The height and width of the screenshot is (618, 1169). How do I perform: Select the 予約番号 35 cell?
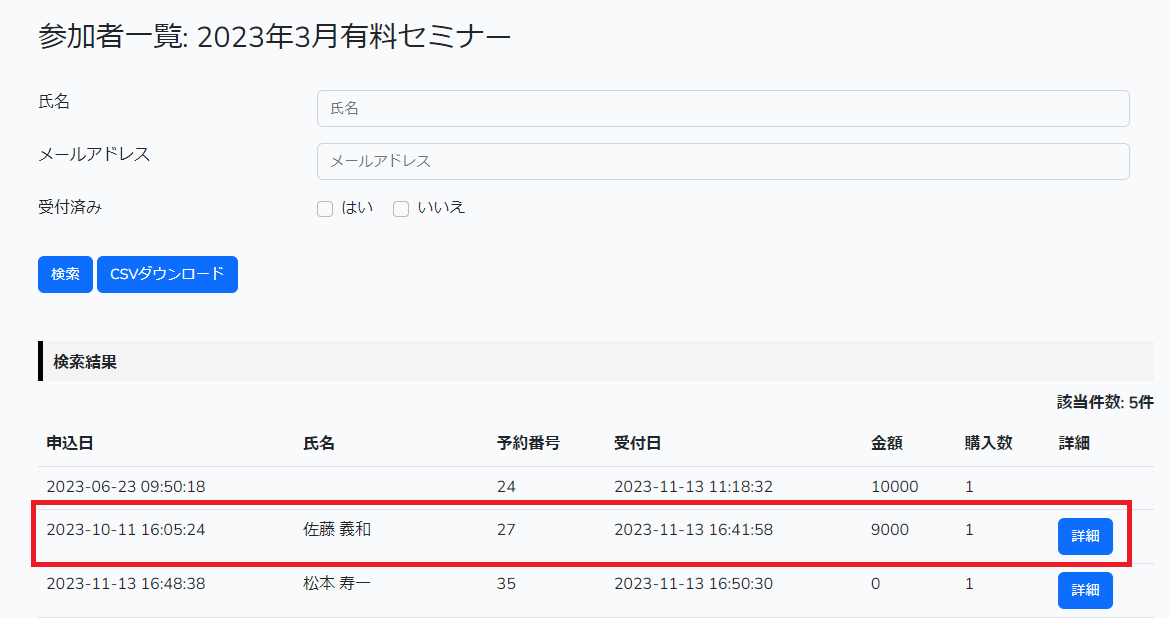(506, 584)
